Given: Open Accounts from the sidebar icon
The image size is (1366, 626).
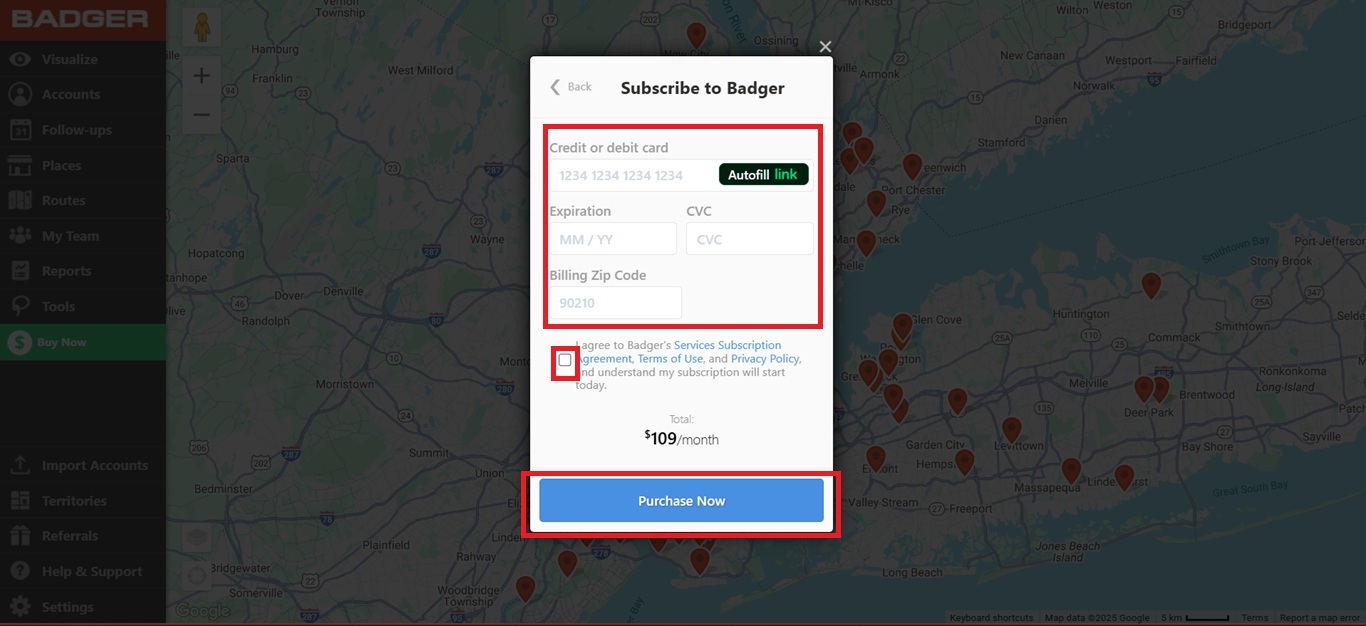Looking at the screenshot, I should pos(20,94).
